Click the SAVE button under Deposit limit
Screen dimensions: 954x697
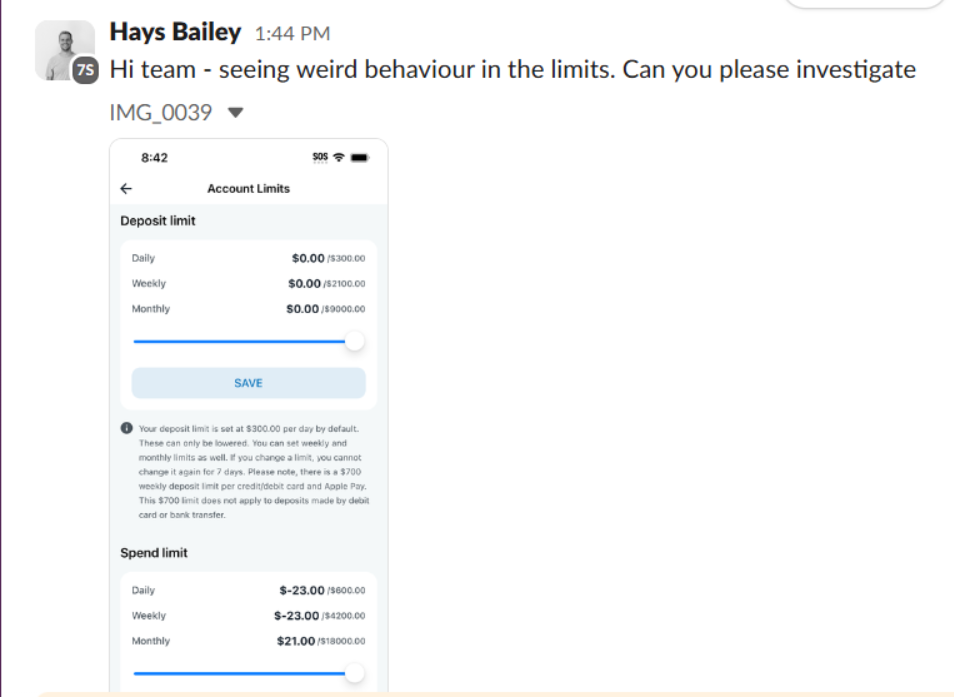point(248,383)
